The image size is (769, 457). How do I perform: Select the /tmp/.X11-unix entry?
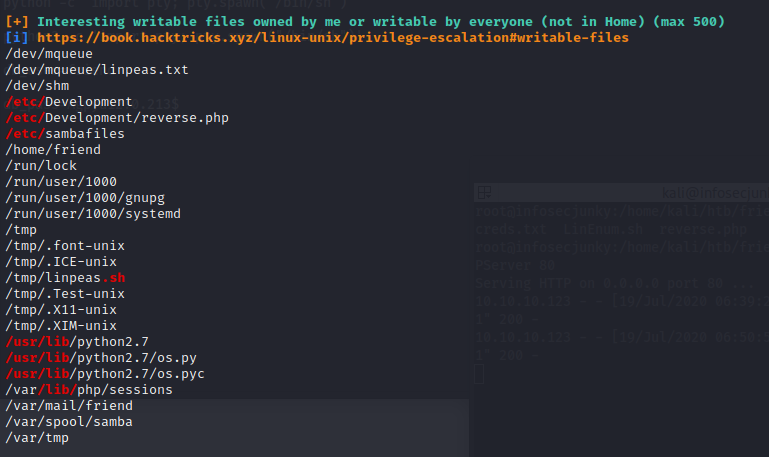tap(61, 310)
